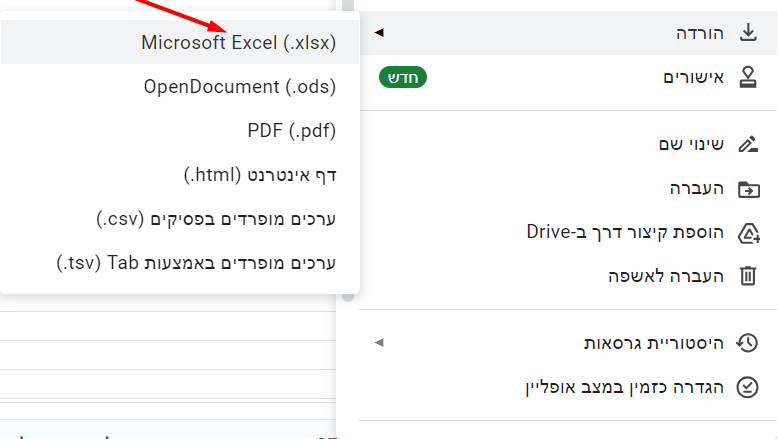The height and width of the screenshot is (439, 778).
Task: Click the green חדש badge
Action: [403, 77]
